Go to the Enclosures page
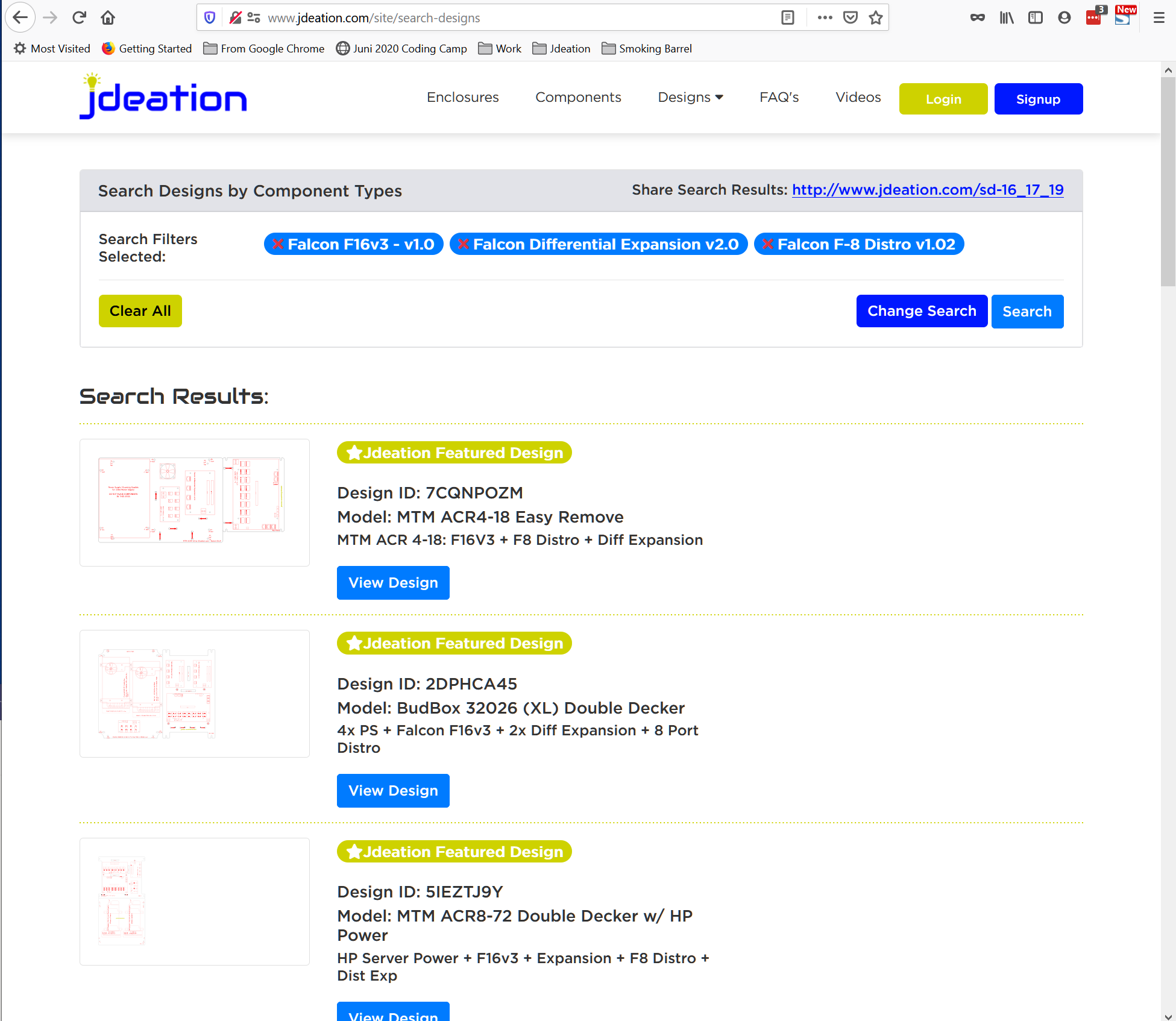 (x=462, y=97)
